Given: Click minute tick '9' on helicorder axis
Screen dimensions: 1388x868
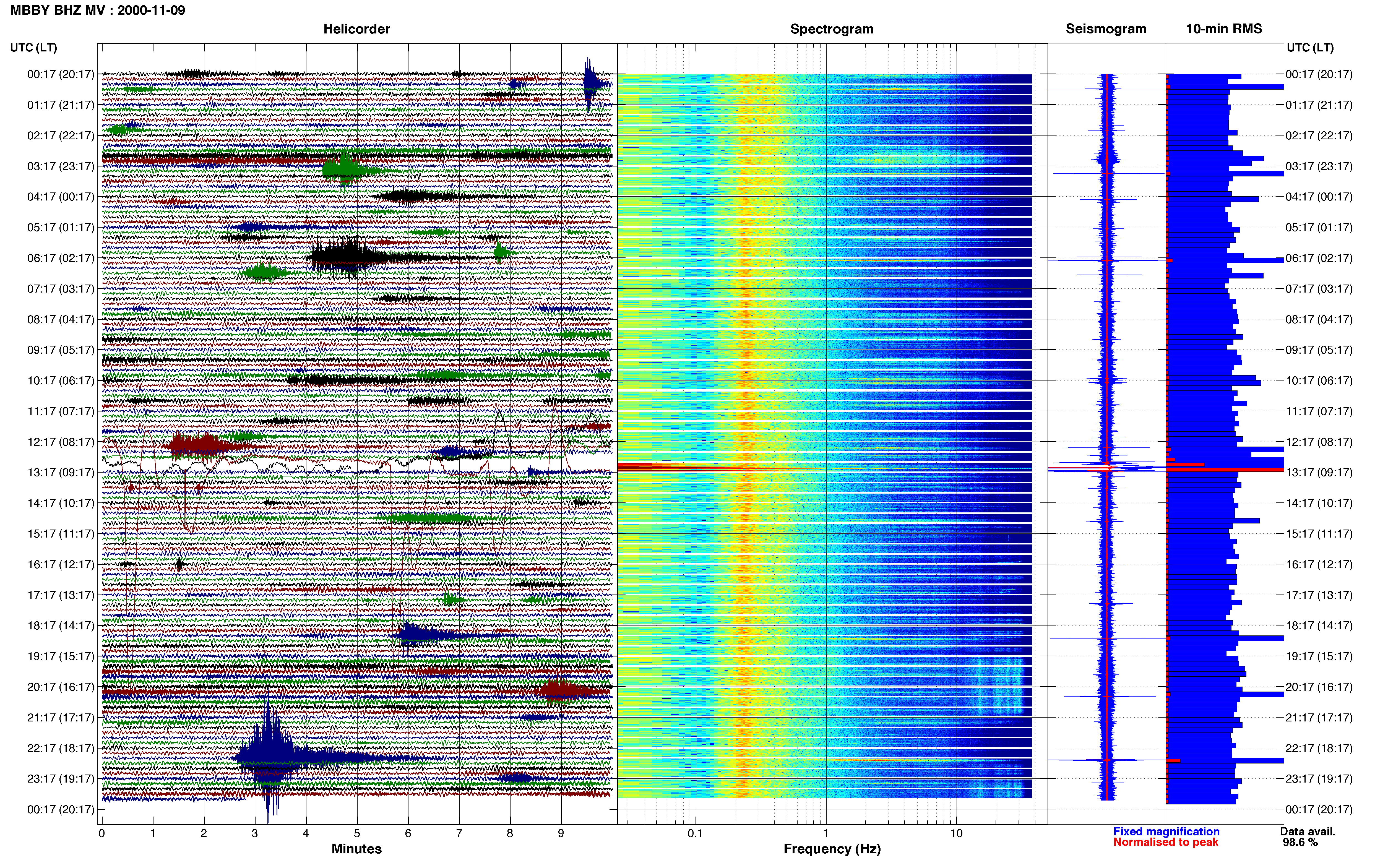Looking at the screenshot, I should coord(561,833).
